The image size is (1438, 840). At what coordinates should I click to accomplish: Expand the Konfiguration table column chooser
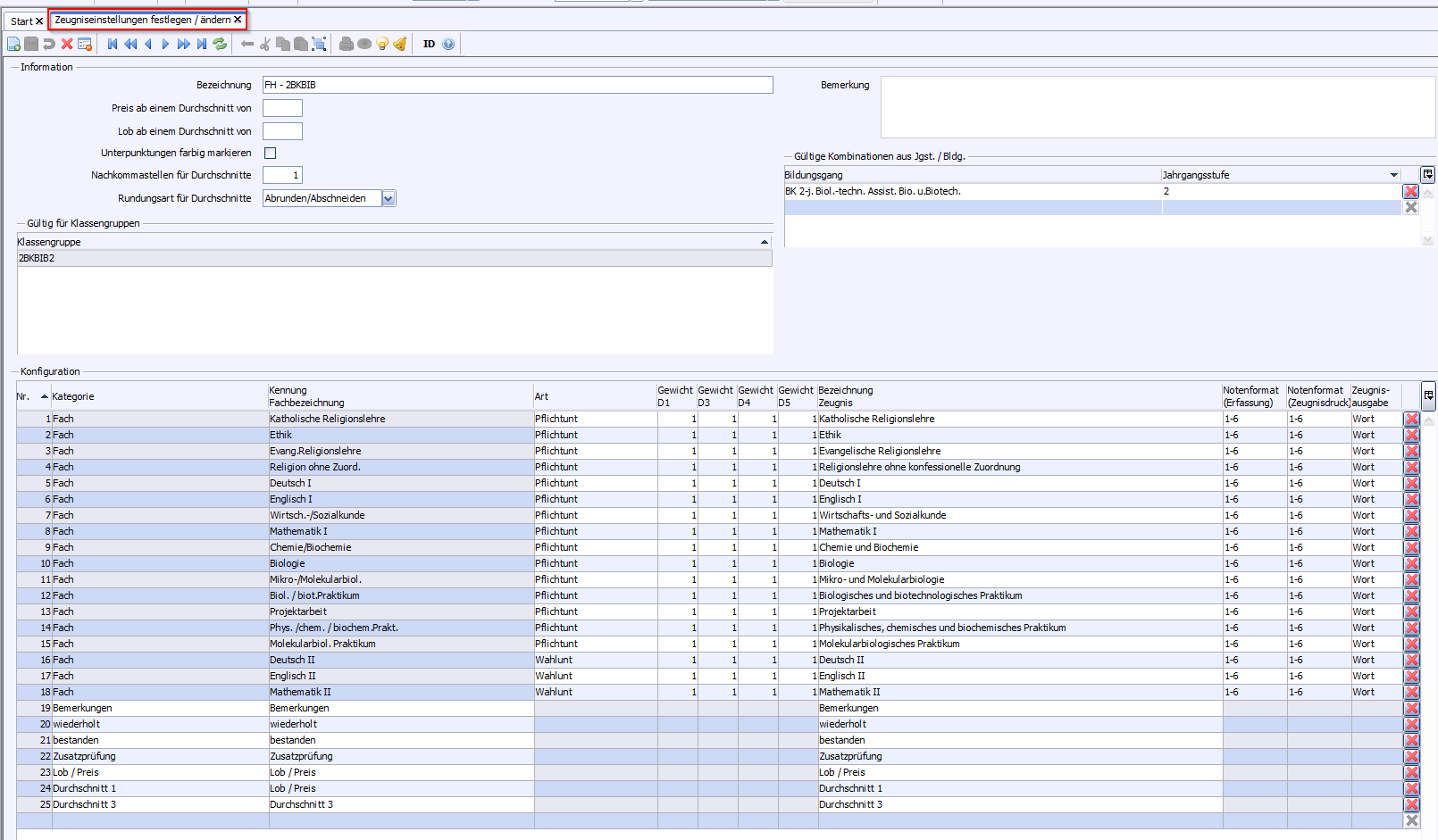(1428, 395)
